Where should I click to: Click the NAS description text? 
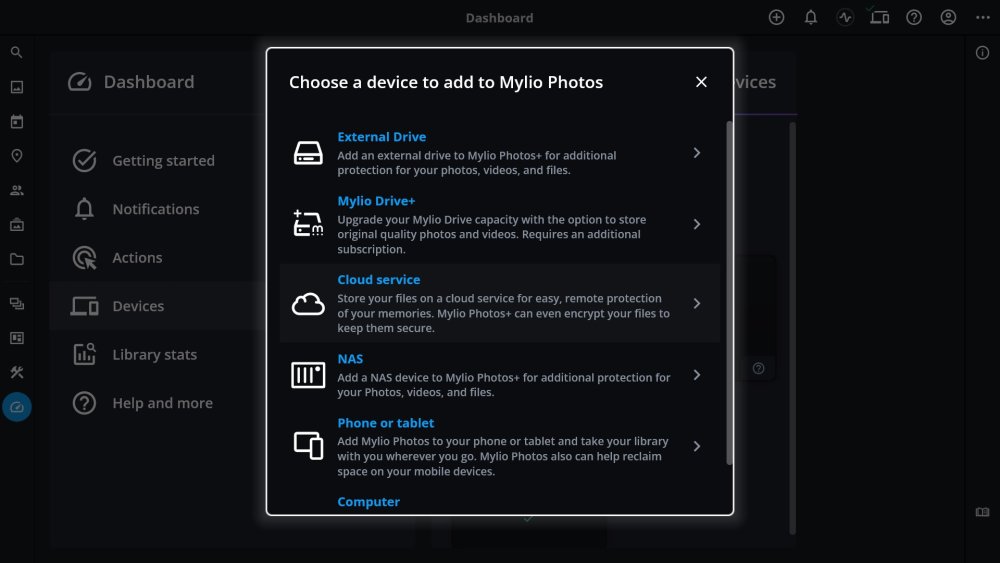(504, 384)
